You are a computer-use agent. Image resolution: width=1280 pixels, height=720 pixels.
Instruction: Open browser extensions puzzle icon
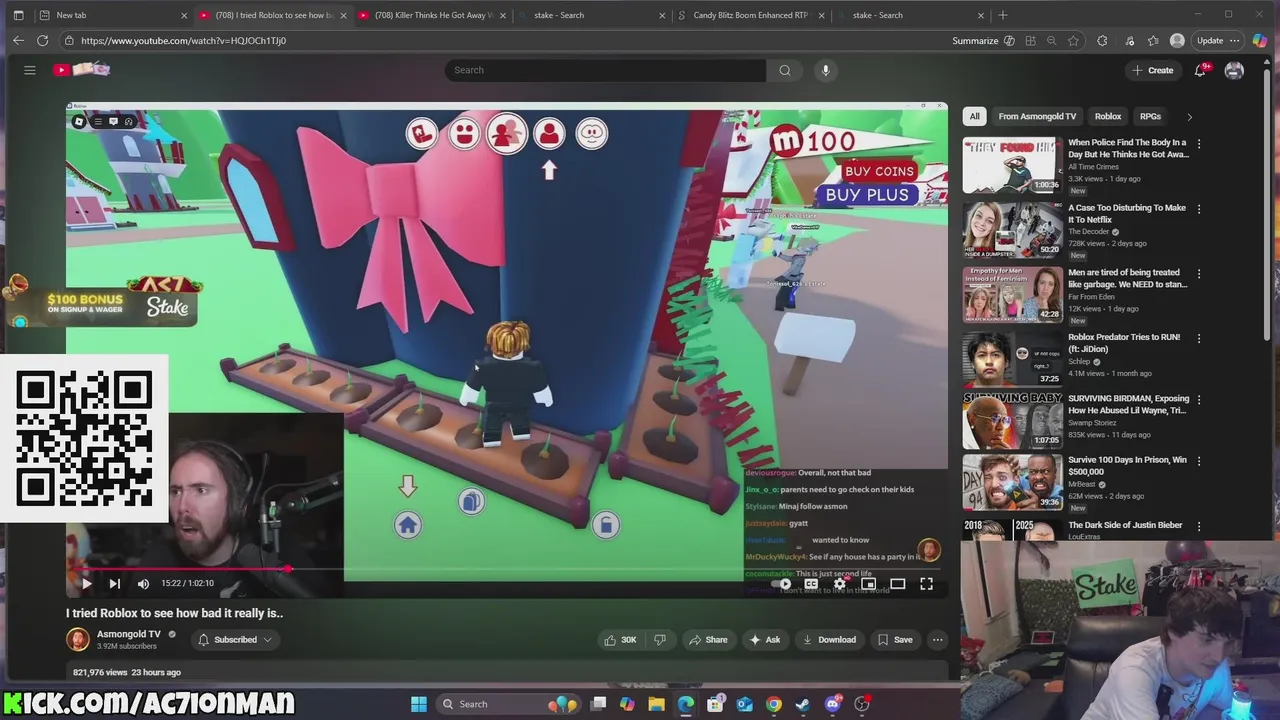tap(1102, 41)
